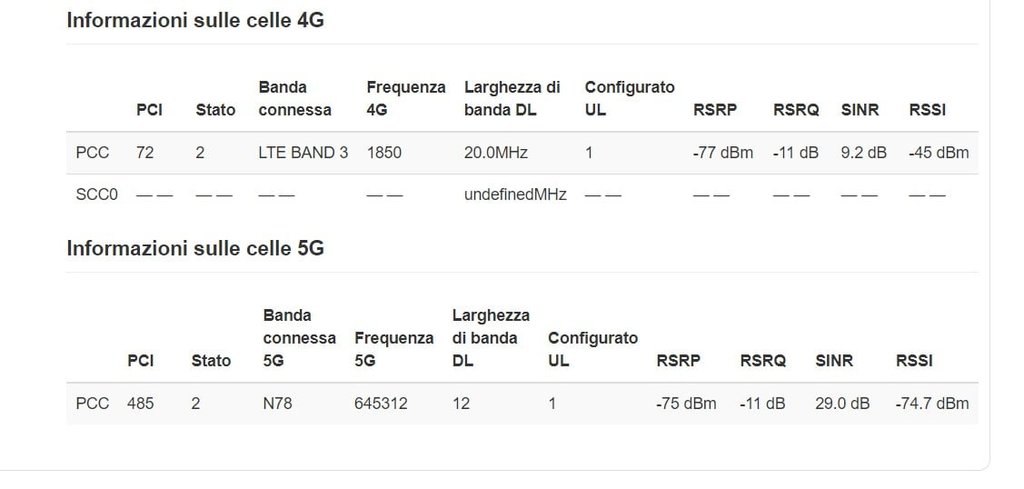The image size is (1024, 489).
Task: Click the 4G RSSI value -45 dBm
Action: (x=938, y=153)
